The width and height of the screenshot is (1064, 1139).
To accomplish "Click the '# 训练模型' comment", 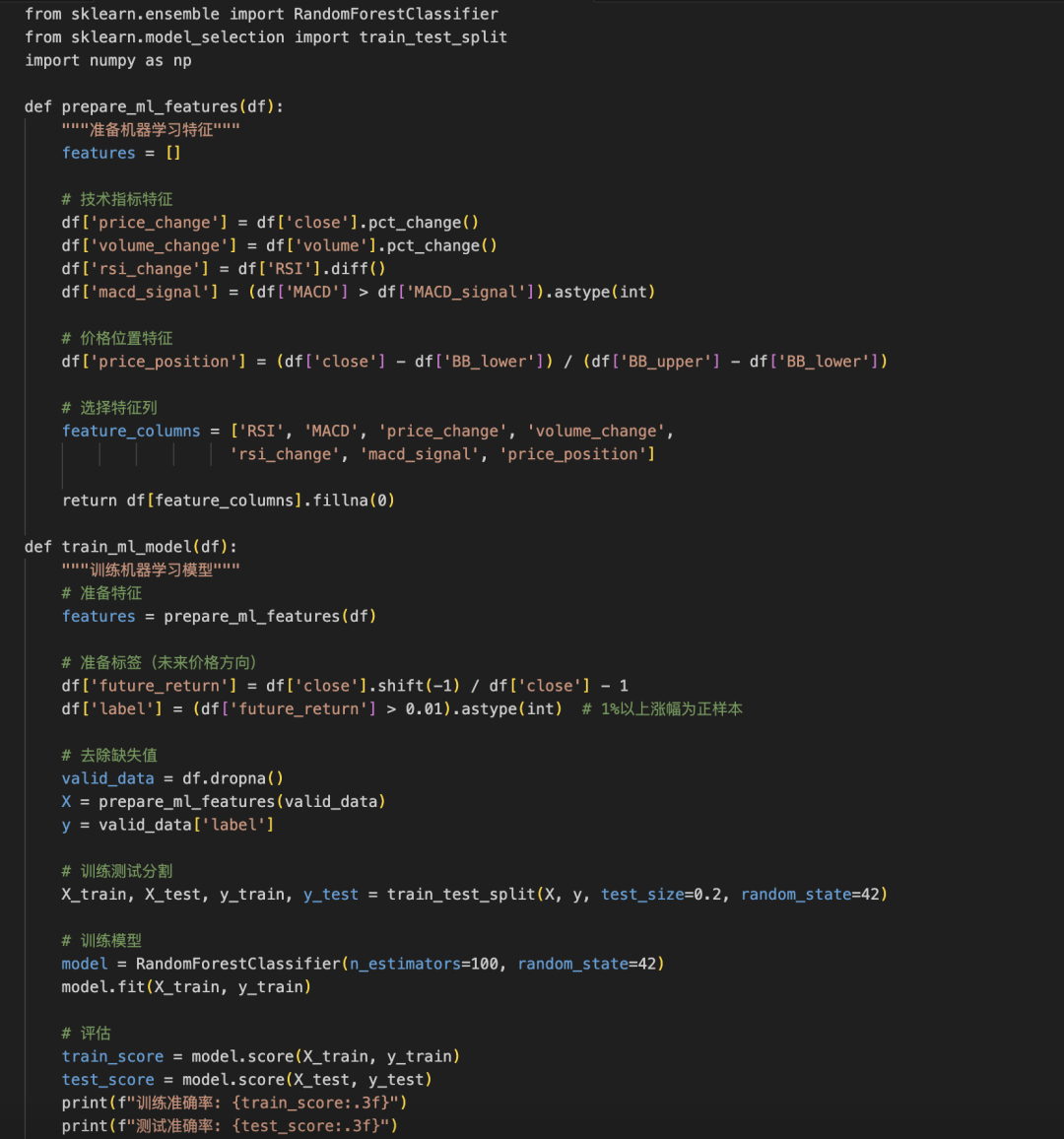I will tap(101, 941).
